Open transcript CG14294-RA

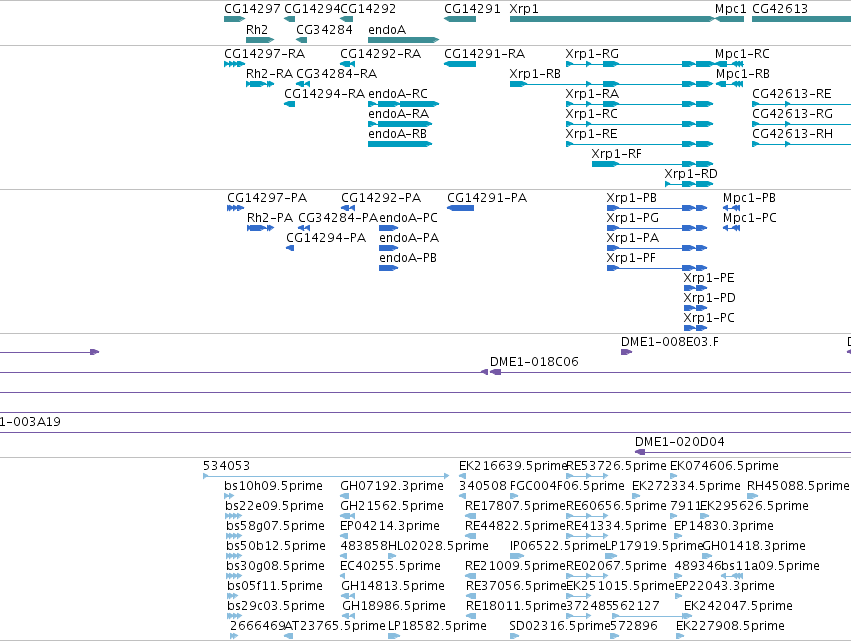[x=325, y=94]
